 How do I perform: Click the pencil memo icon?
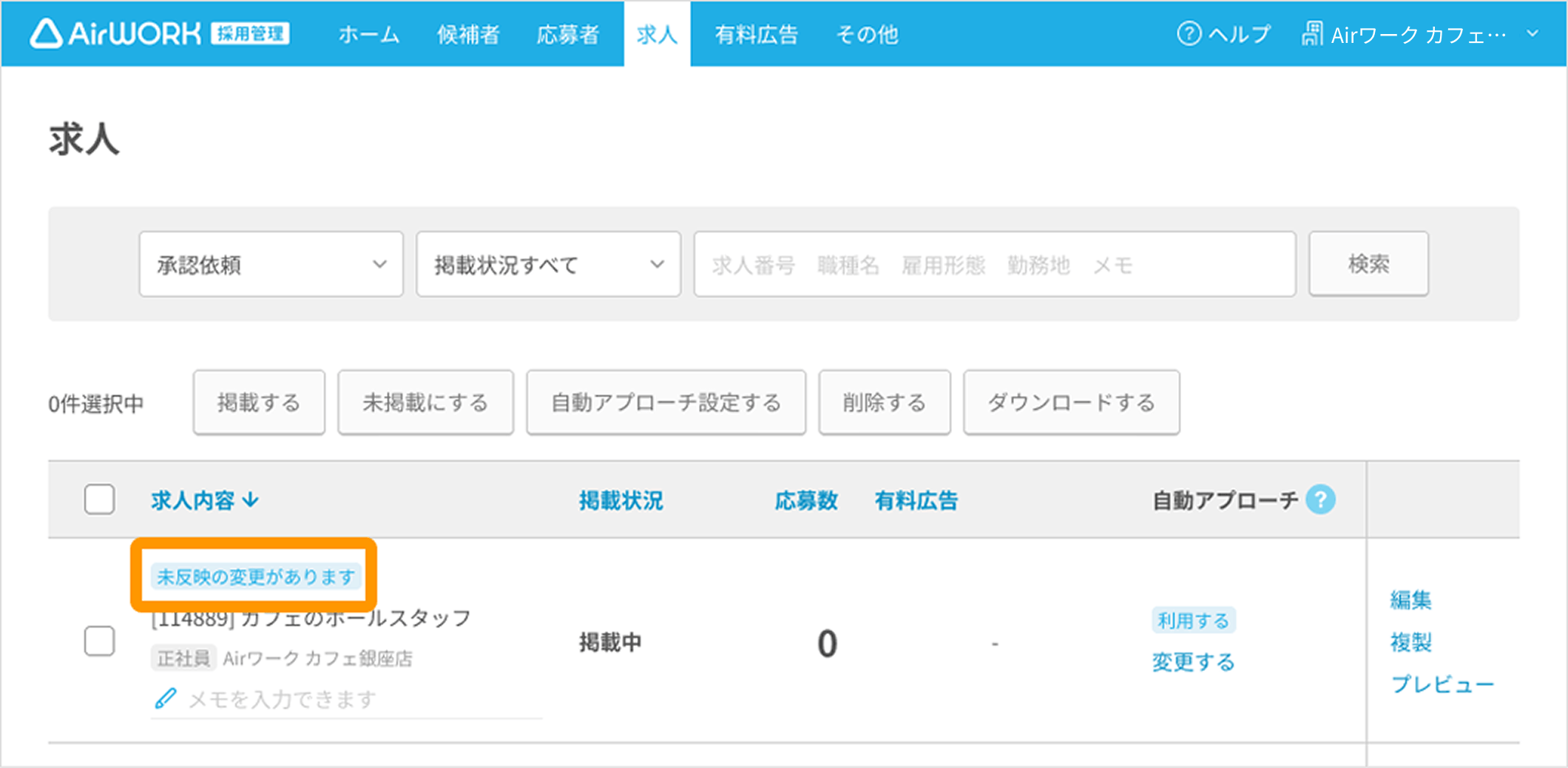point(166,698)
